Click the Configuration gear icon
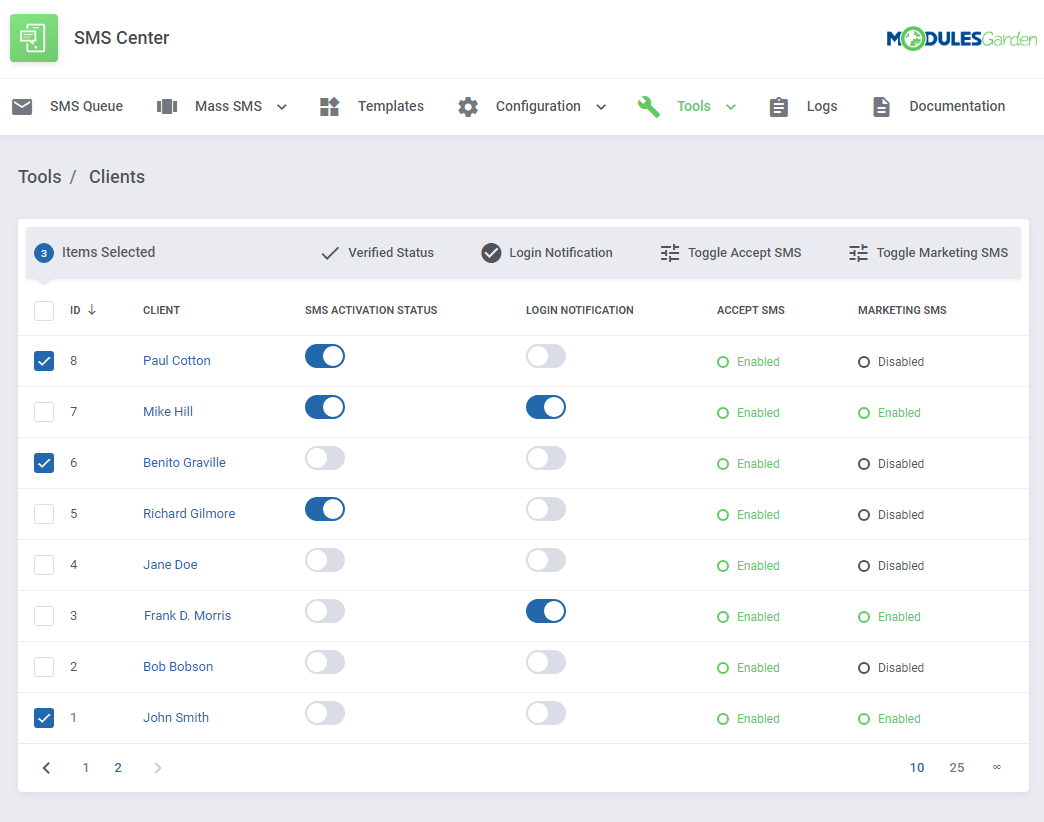Image resolution: width=1044 pixels, height=822 pixels. [468, 106]
